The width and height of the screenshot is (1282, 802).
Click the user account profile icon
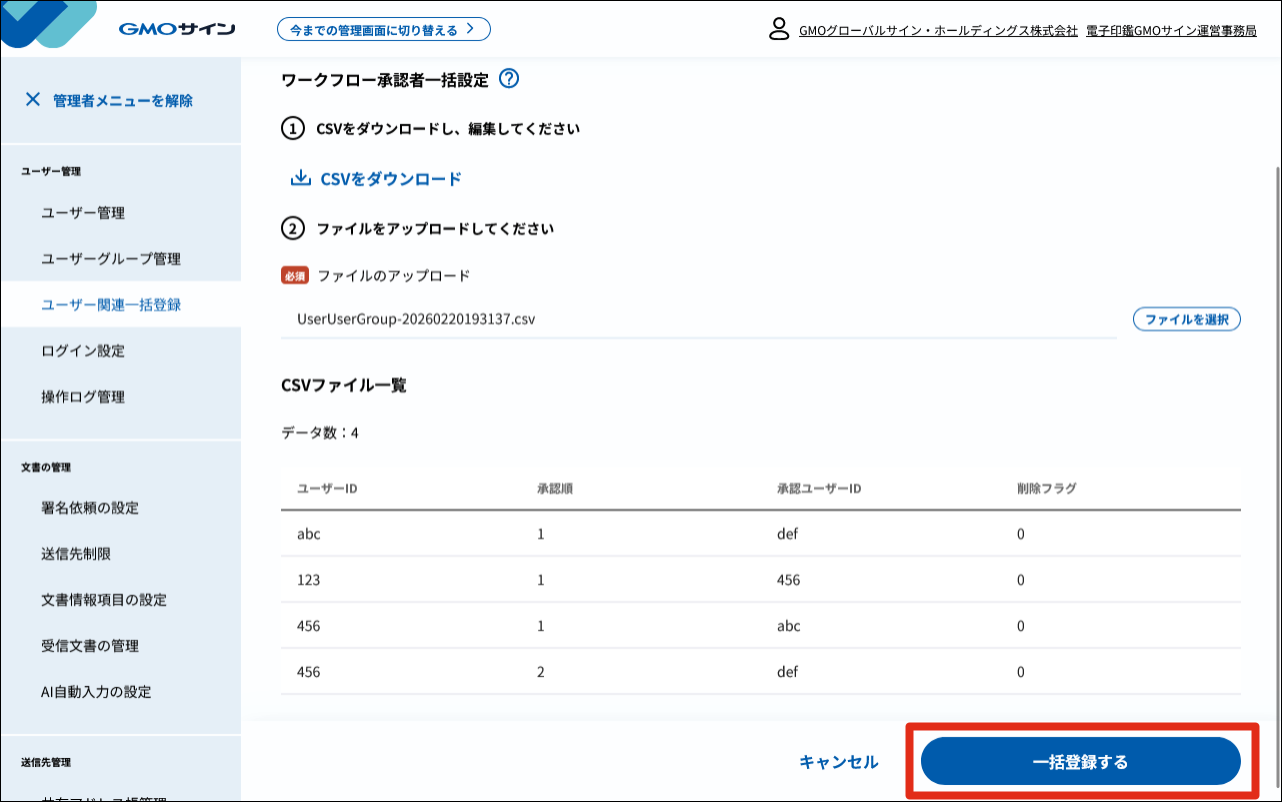[779, 29]
